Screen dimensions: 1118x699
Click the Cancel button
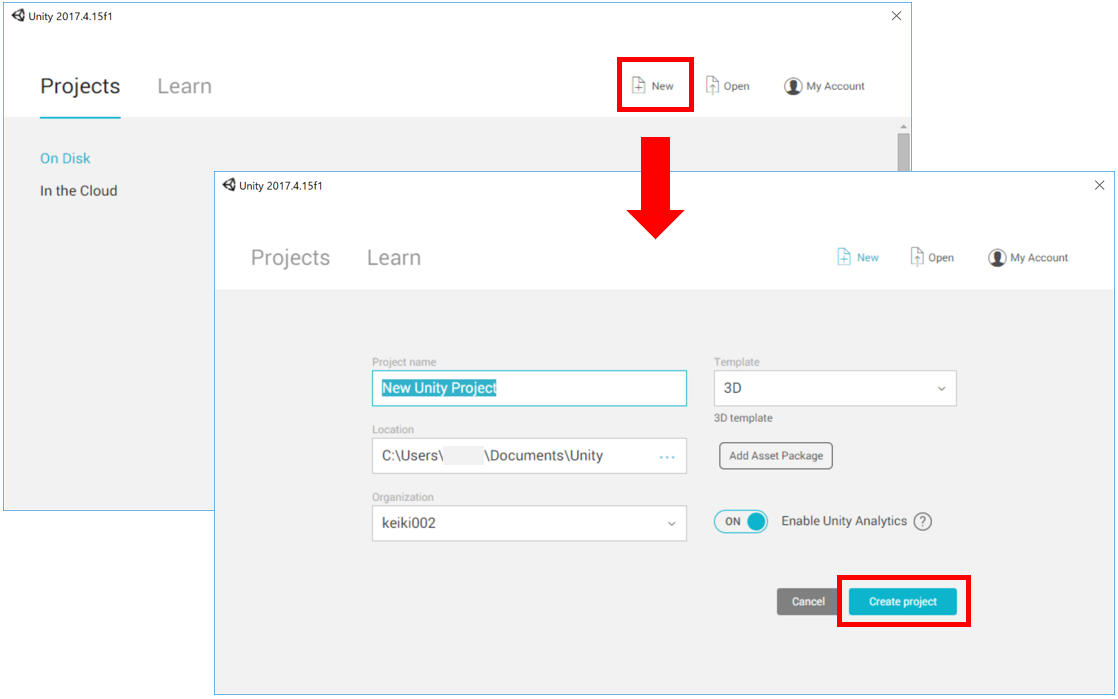pos(808,601)
